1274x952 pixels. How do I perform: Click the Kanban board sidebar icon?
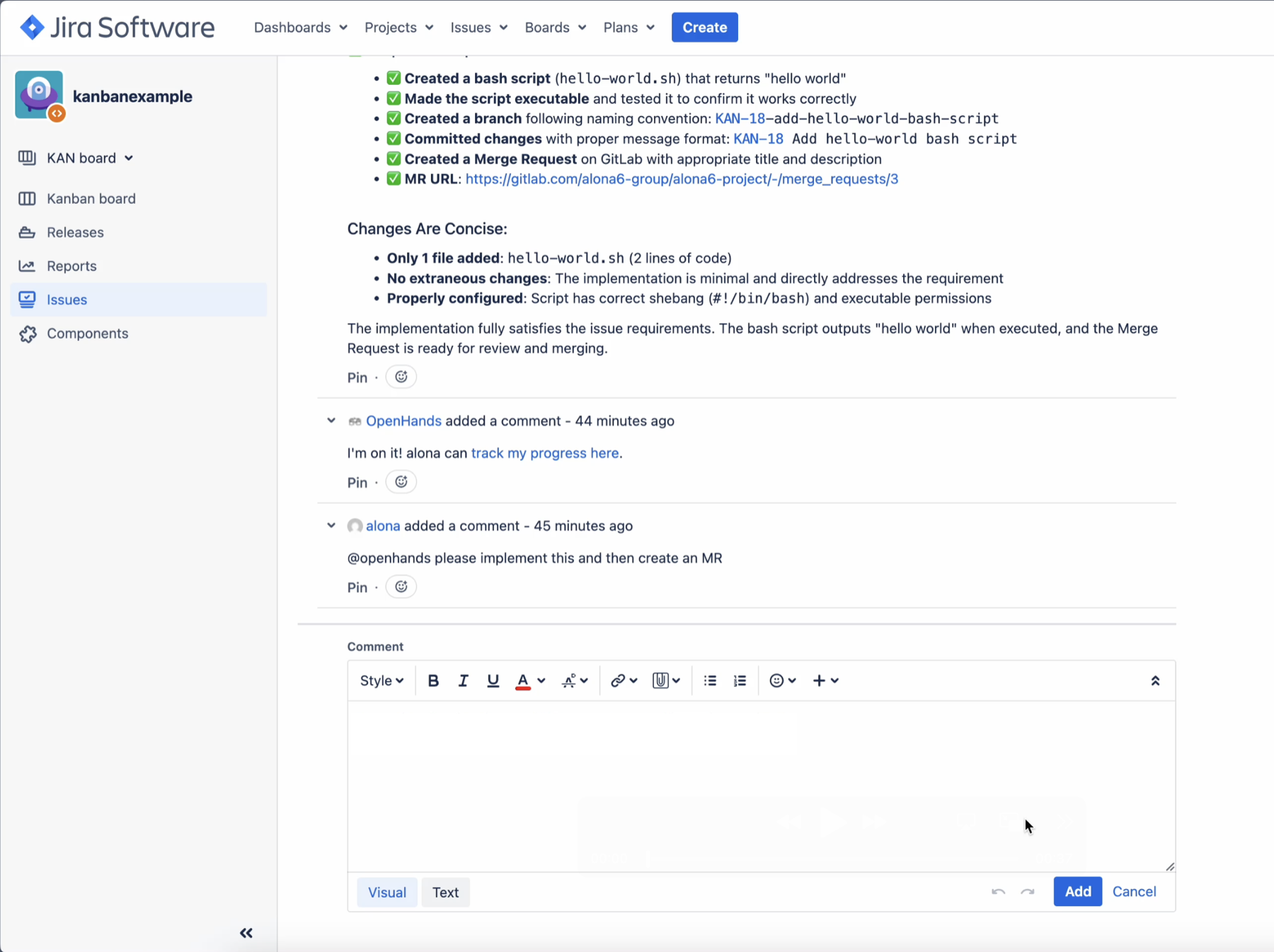click(x=27, y=198)
